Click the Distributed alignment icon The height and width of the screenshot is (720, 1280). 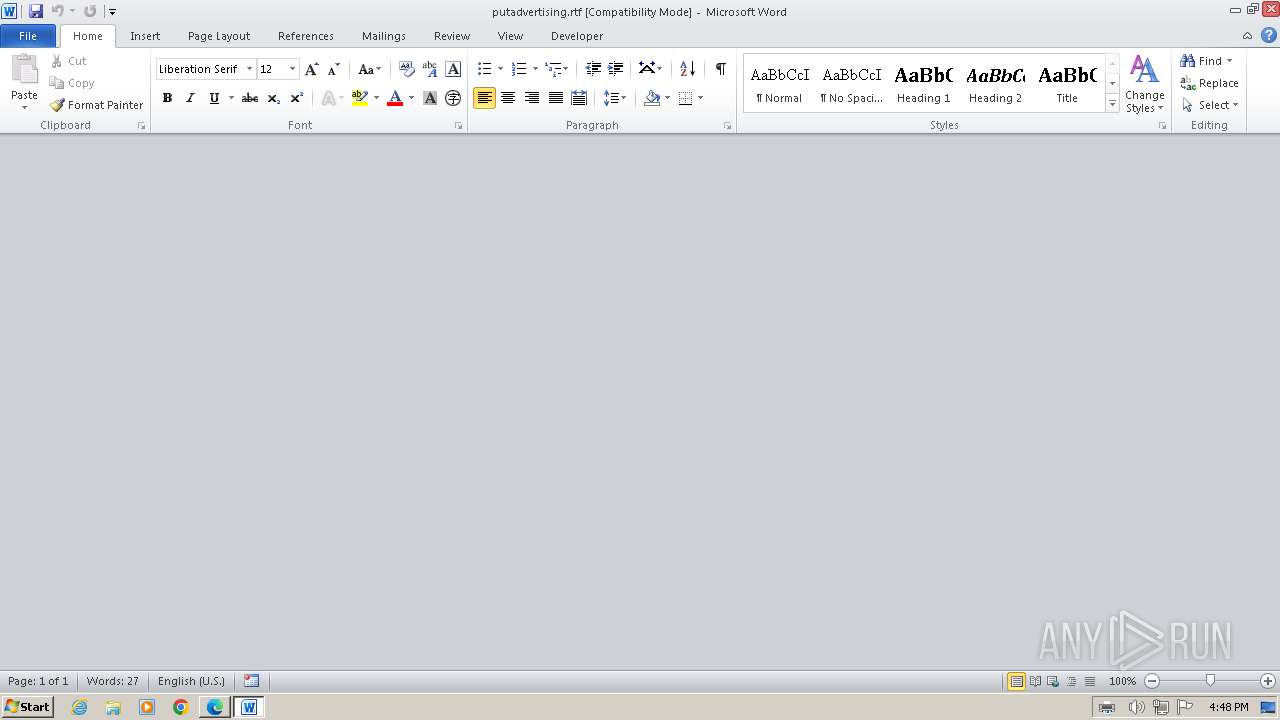[x=579, y=98]
